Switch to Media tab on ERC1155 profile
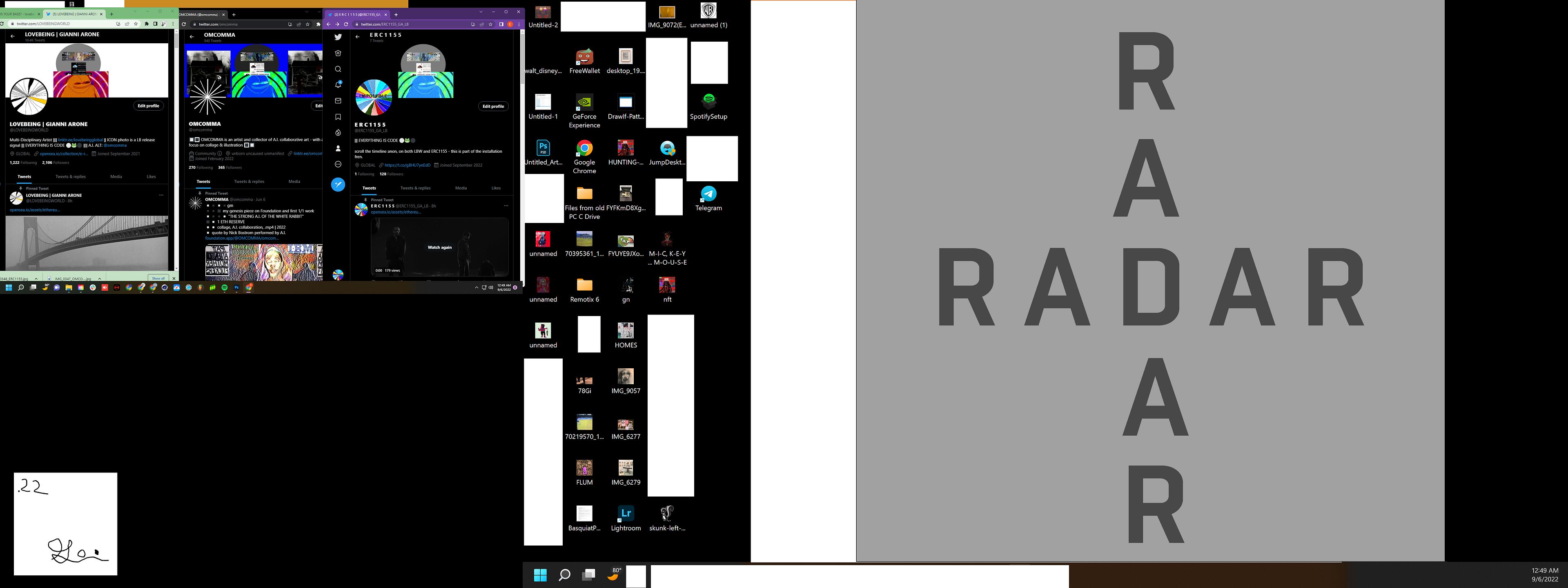The image size is (1568, 588). pyautogui.click(x=461, y=188)
